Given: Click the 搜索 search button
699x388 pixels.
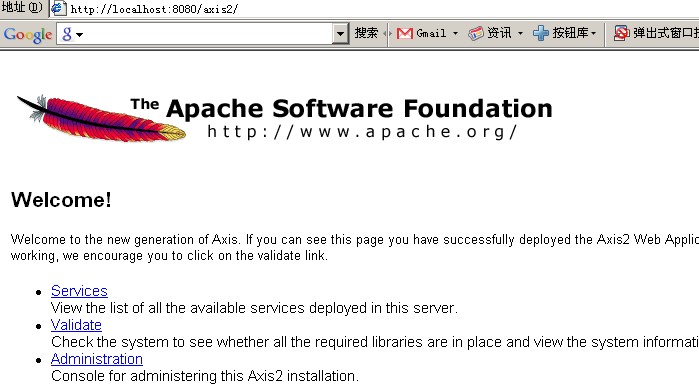Looking at the screenshot, I should point(366,33).
